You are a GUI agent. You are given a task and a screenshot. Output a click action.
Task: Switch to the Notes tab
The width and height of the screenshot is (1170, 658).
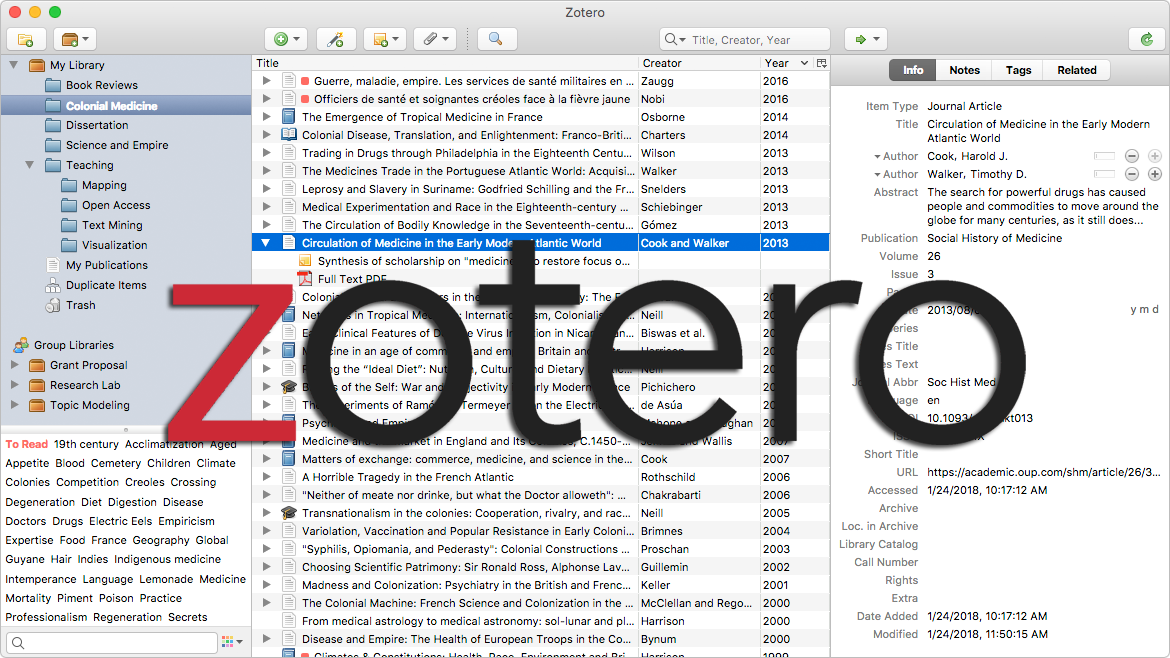964,70
